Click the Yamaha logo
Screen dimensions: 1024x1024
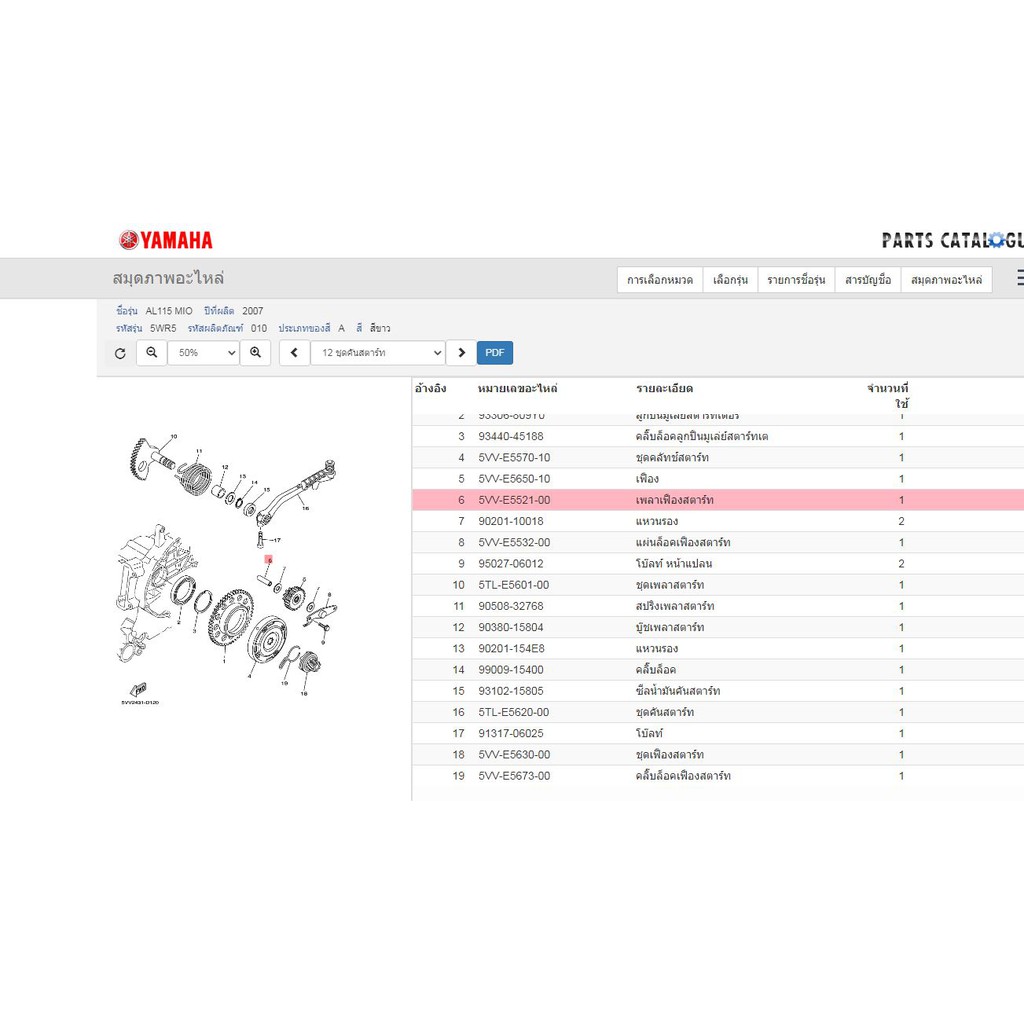(x=166, y=240)
